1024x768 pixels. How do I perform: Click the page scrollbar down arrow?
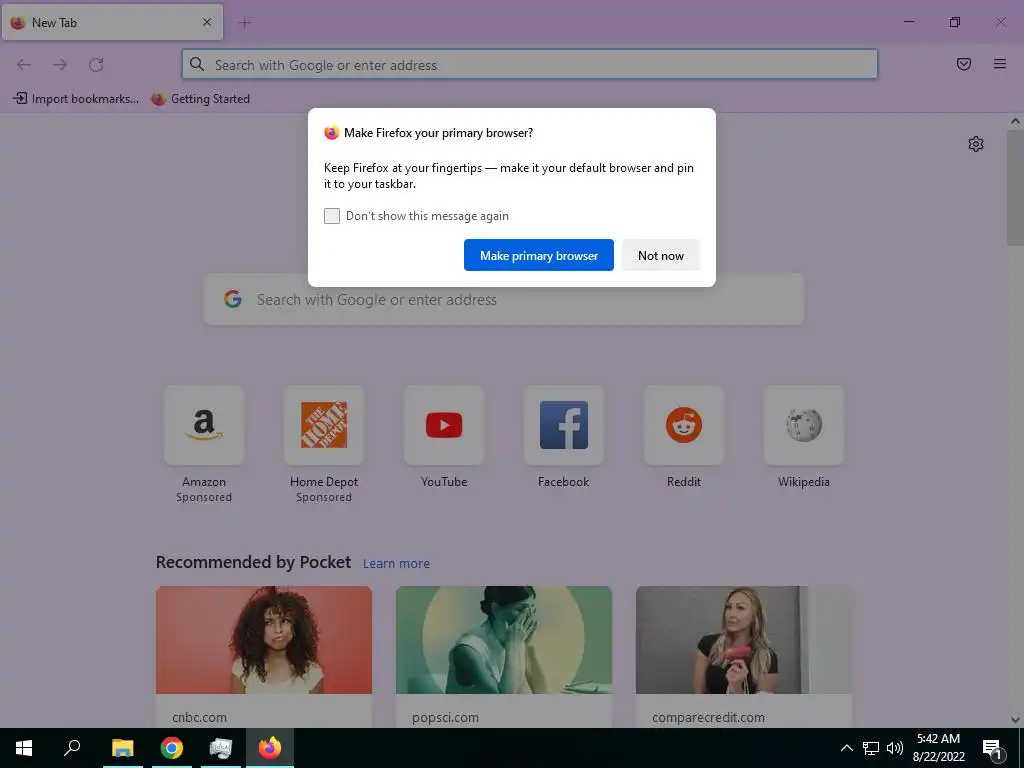1015,720
